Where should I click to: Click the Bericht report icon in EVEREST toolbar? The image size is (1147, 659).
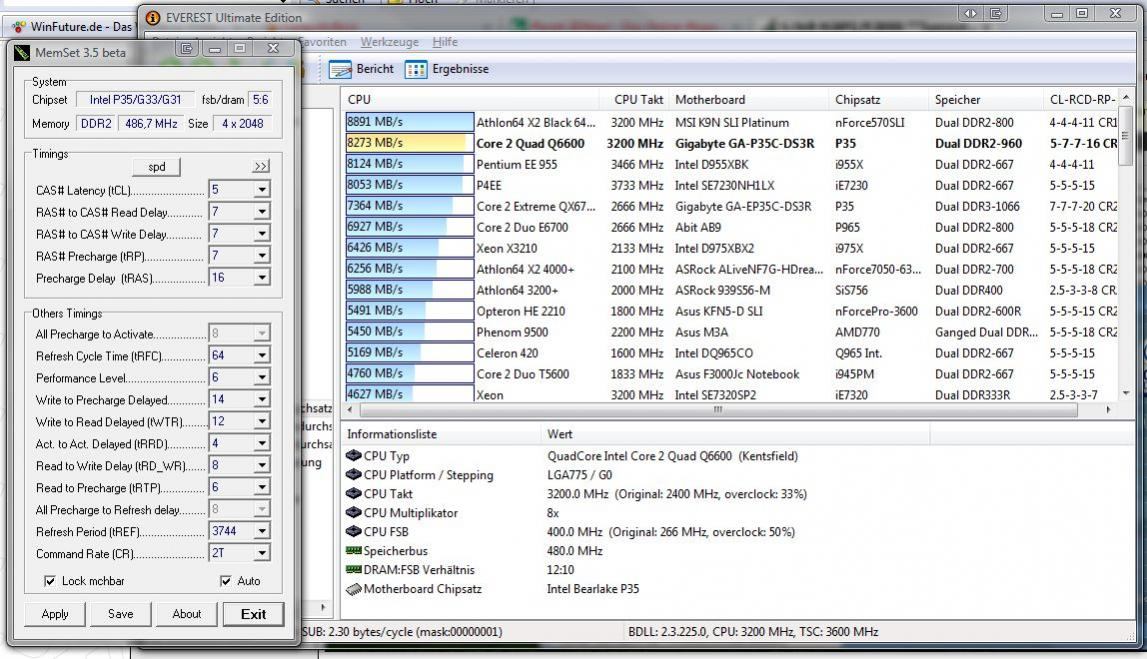pos(340,69)
